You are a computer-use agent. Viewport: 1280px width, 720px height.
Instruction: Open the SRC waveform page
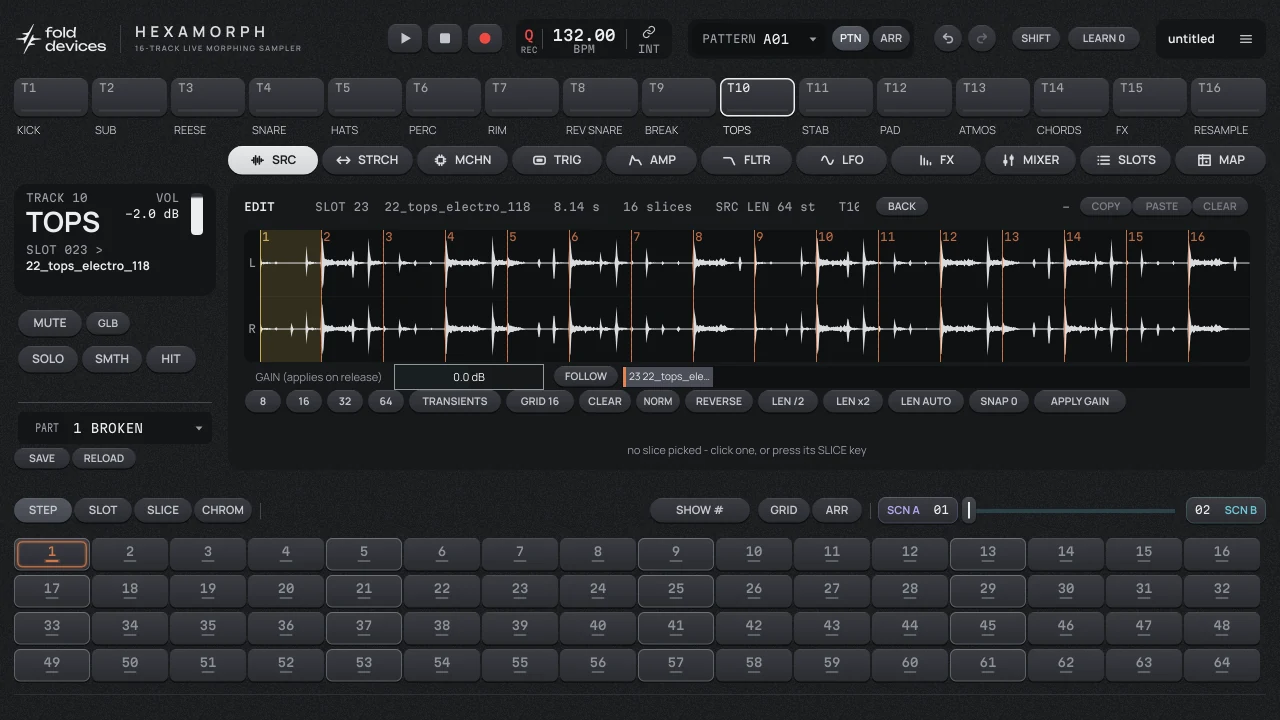[273, 160]
